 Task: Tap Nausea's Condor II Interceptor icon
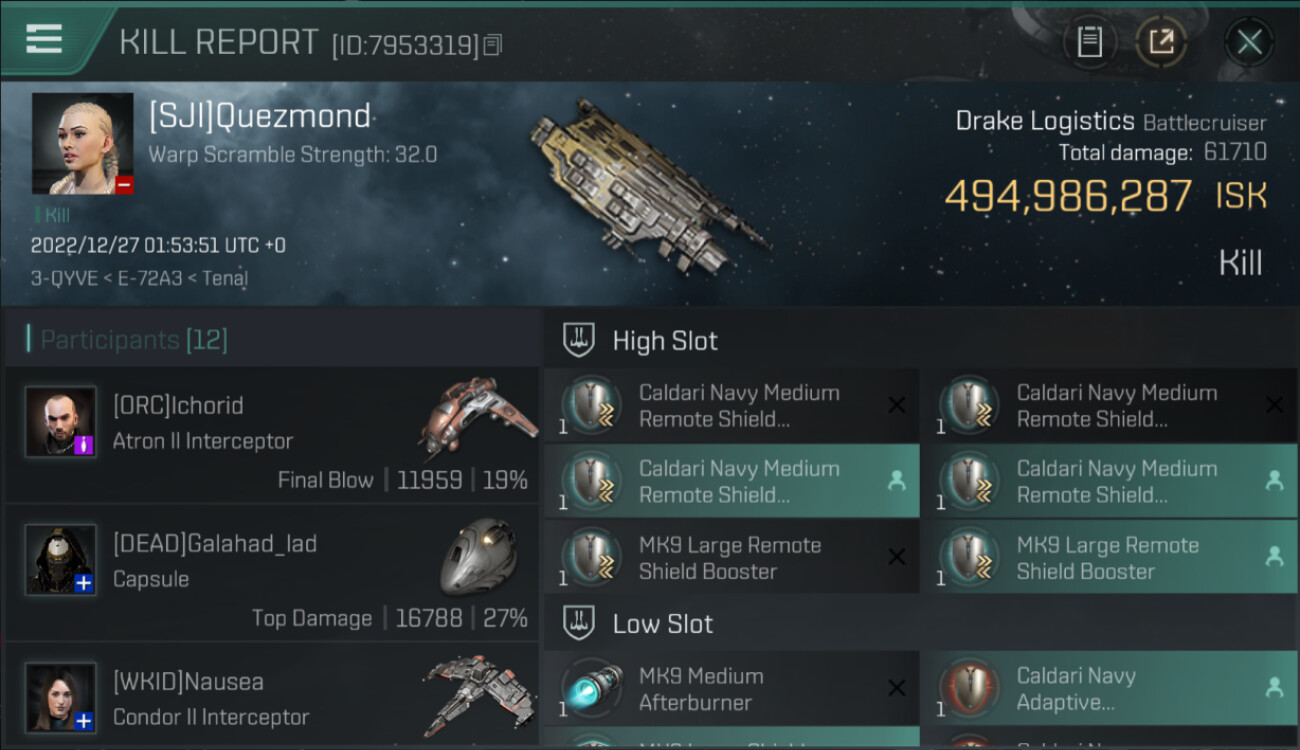[476, 695]
